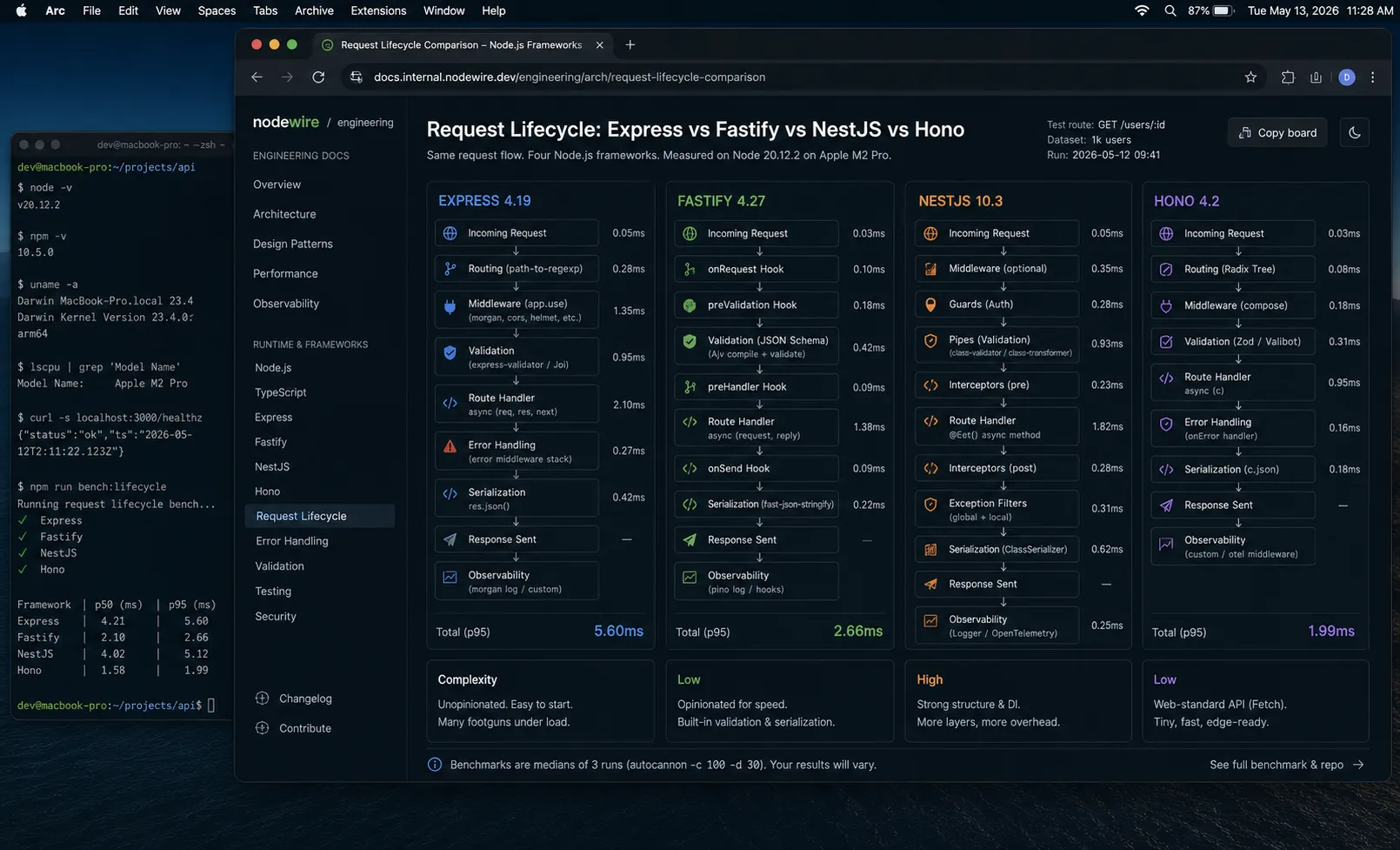Click the site info icon in address bar
The height and width of the screenshot is (850, 1400).
(356, 77)
